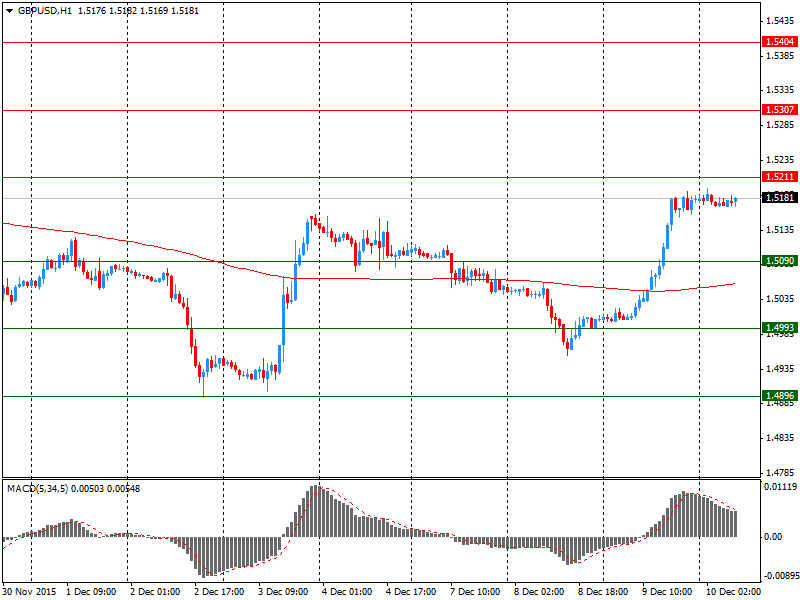This screenshot has height=600, width=800.
Task: Click the MACD scale value -0.00895
Action: (x=780, y=576)
